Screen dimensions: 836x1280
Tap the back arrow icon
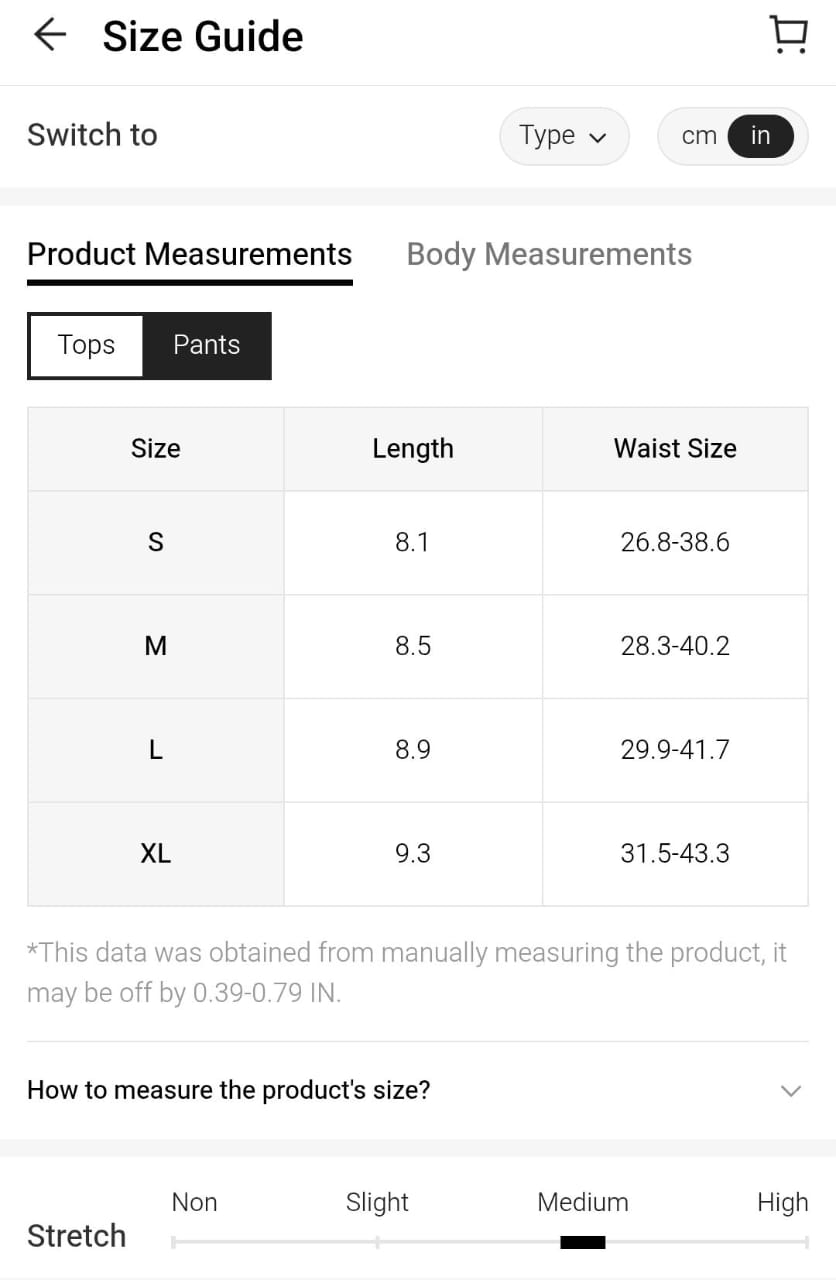coord(49,36)
